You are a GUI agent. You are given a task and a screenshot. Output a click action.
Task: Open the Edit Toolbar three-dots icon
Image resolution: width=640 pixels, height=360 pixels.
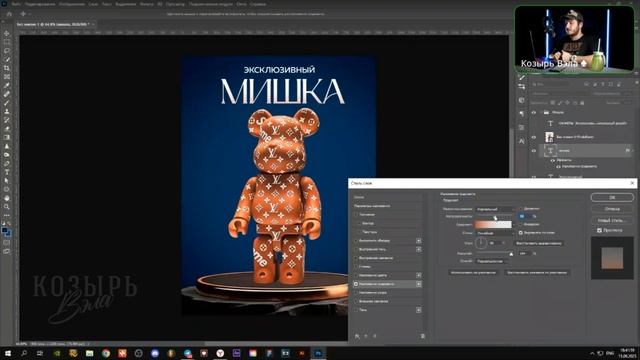pos(7,215)
